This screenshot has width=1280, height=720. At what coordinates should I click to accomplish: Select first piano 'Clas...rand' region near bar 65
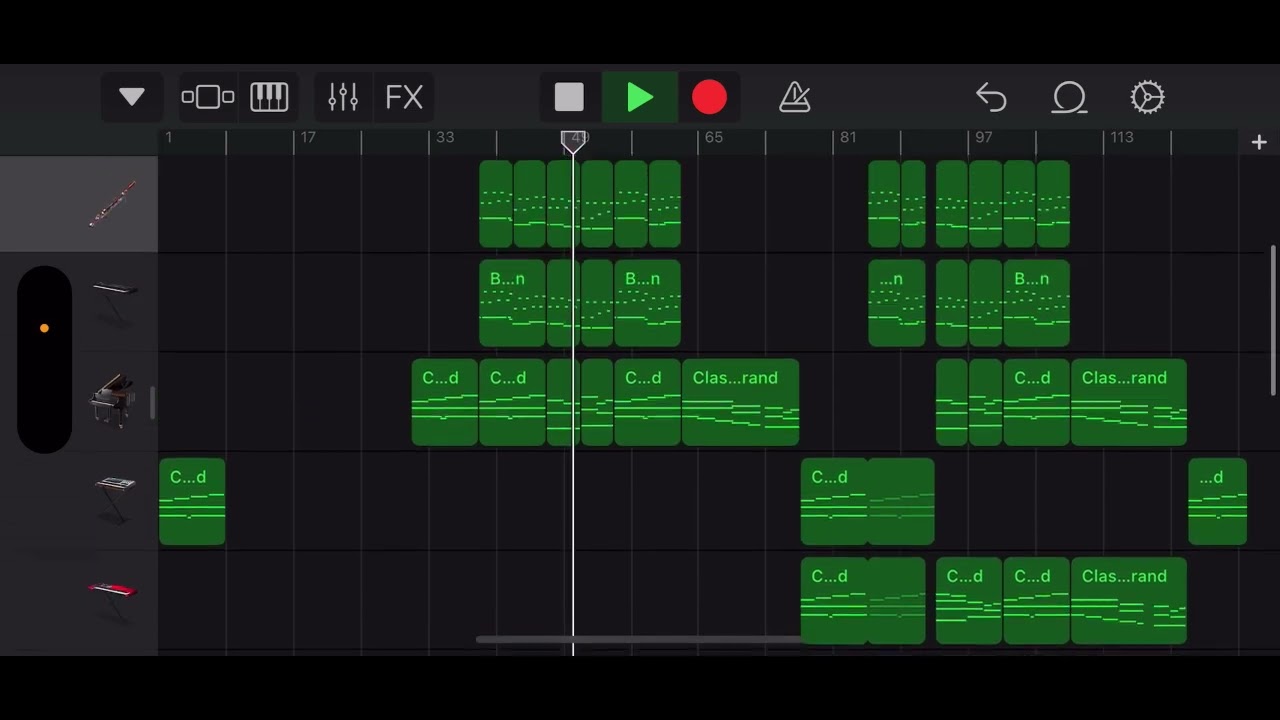[x=740, y=403]
